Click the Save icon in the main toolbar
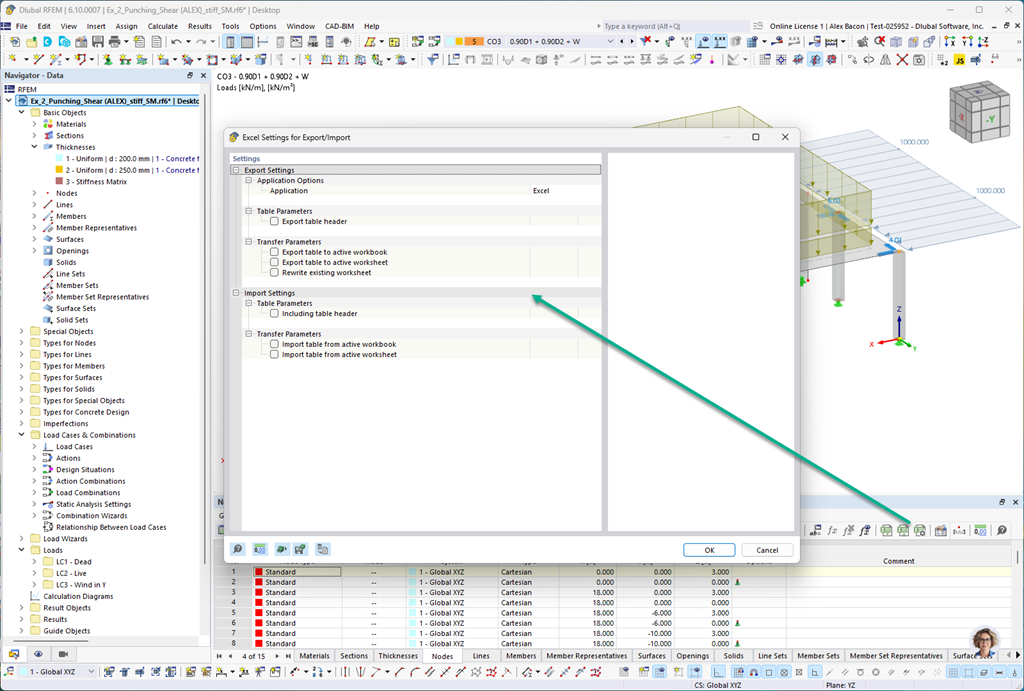This screenshot has width=1024, height=691. click(98, 41)
